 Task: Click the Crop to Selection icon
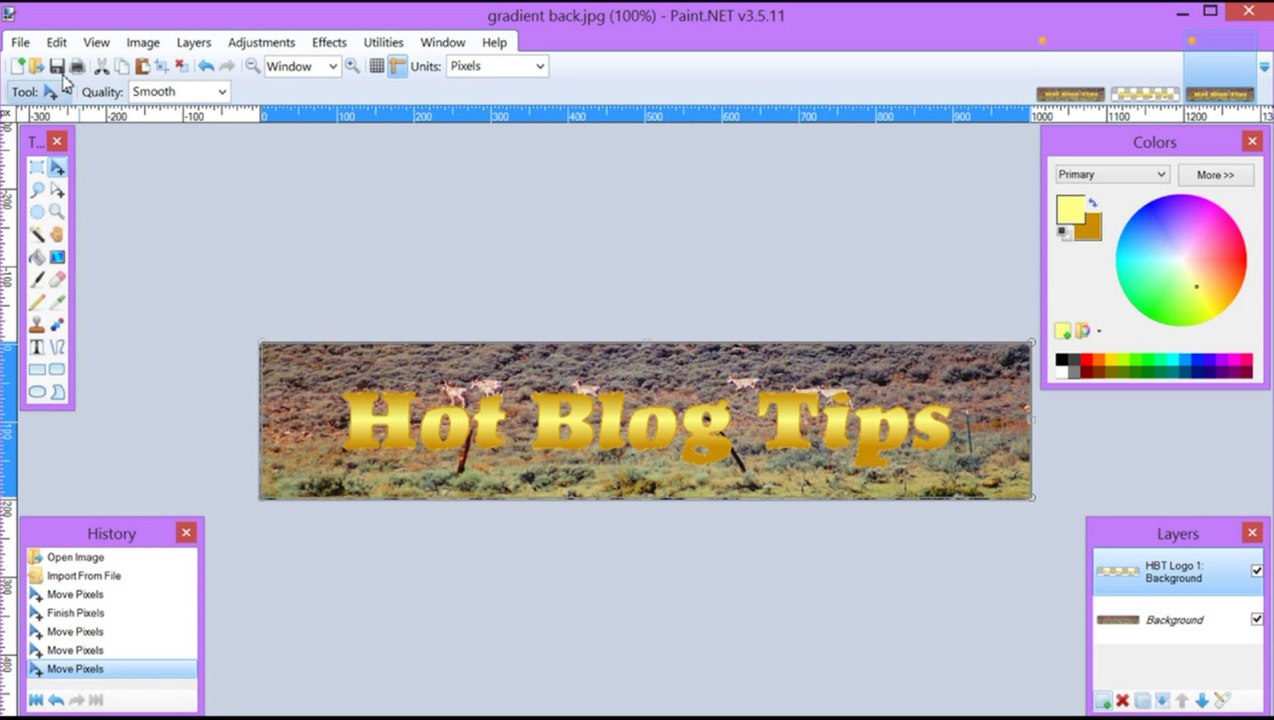click(161, 66)
